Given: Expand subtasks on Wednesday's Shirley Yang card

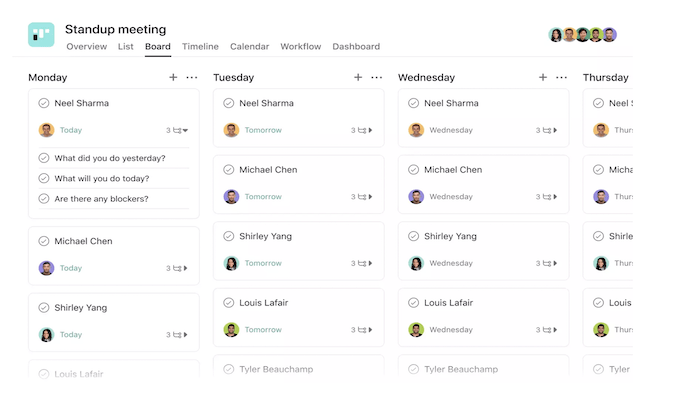Looking at the screenshot, I should click(x=555, y=264).
